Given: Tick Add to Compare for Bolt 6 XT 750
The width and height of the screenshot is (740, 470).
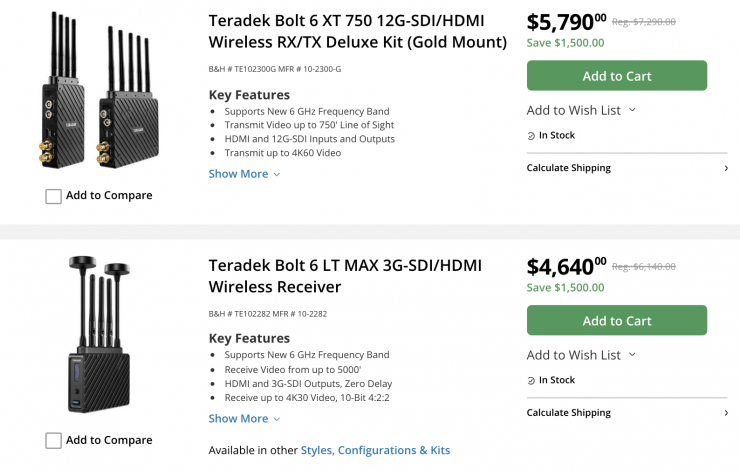Looking at the screenshot, I should pos(54,196).
